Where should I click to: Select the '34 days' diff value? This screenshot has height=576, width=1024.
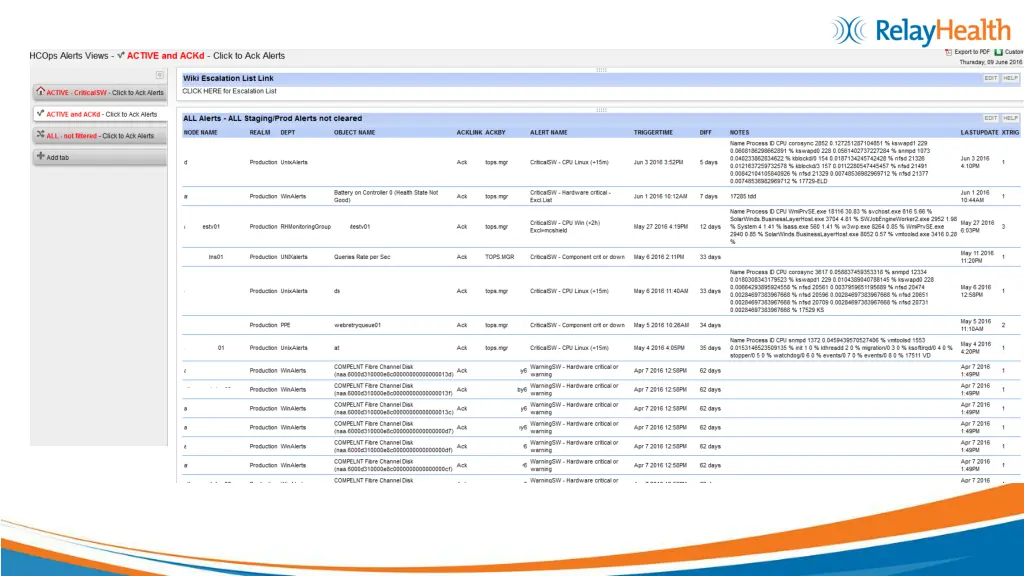point(710,325)
